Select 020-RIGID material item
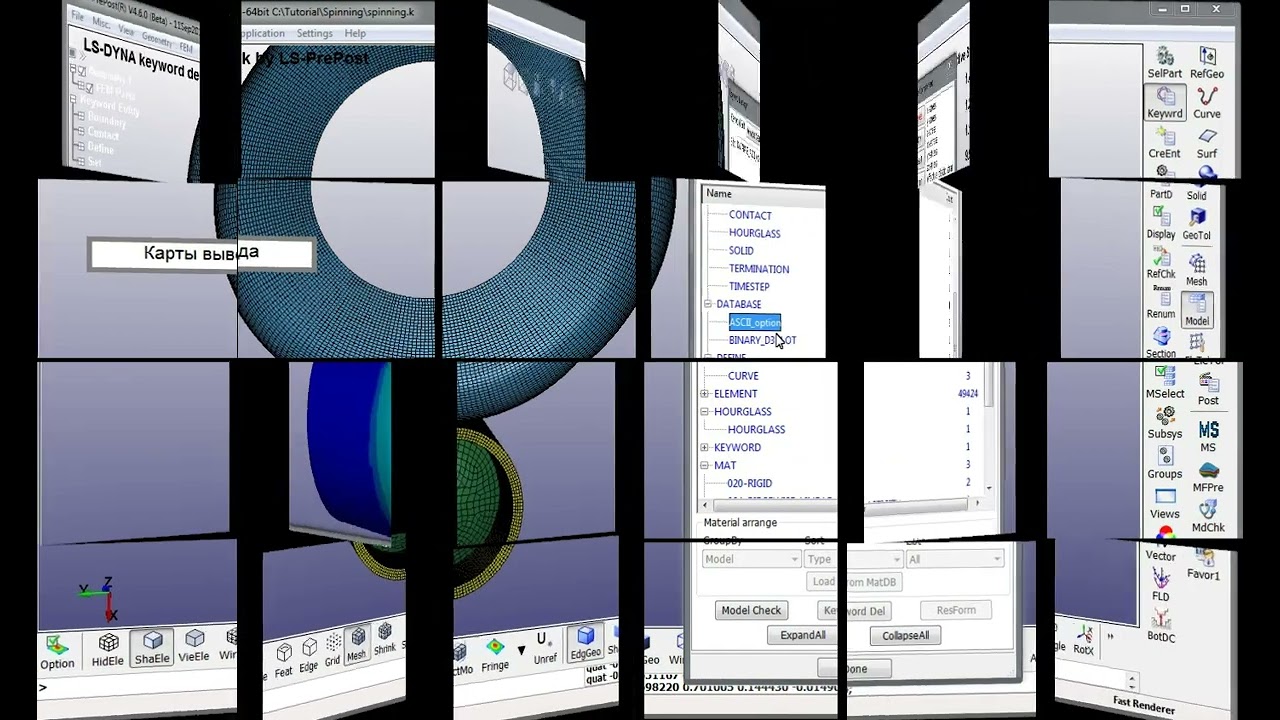The width and height of the screenshot is (1280, 720). point(749,484)
